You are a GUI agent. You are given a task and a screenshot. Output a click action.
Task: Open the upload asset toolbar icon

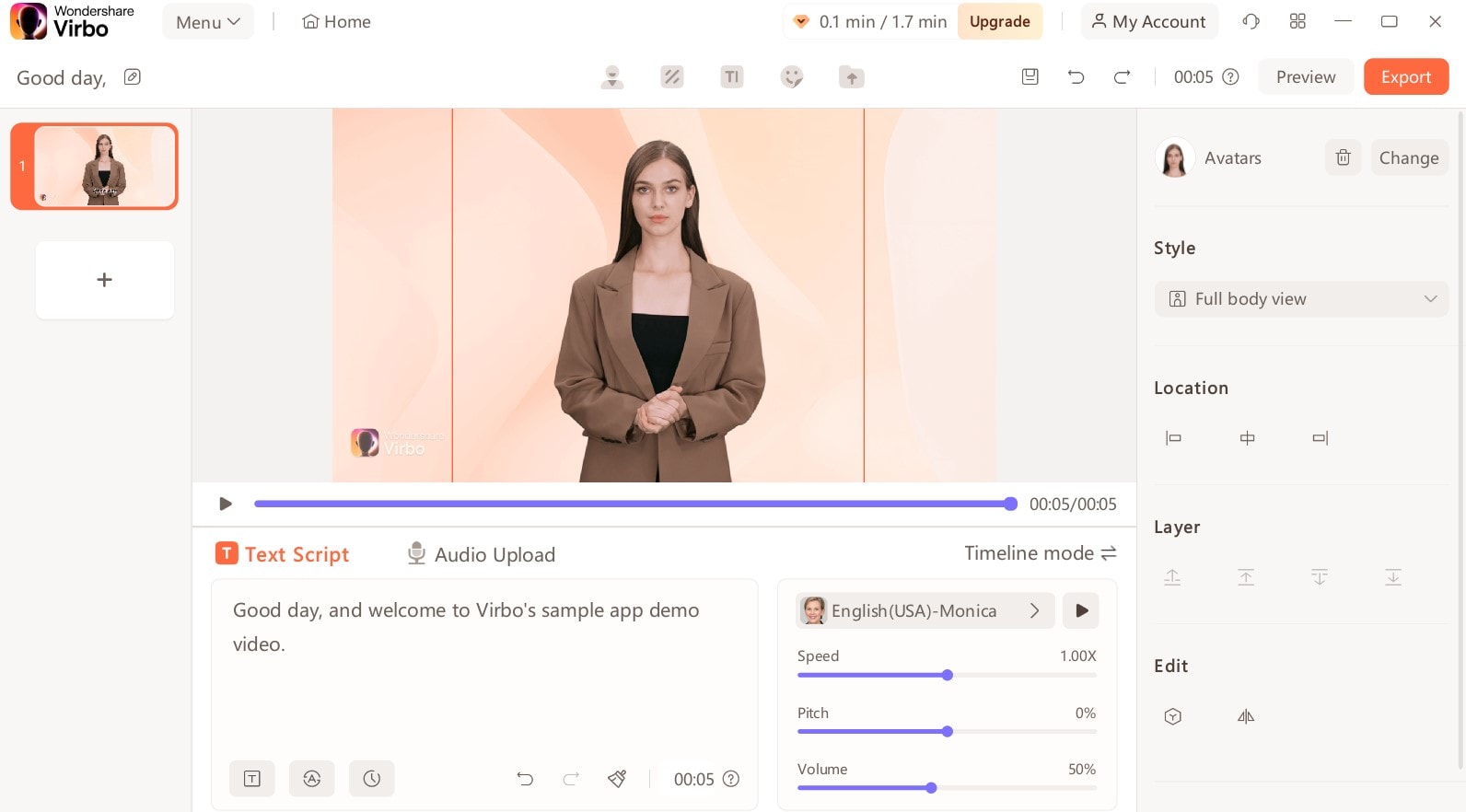click(852, 77)
